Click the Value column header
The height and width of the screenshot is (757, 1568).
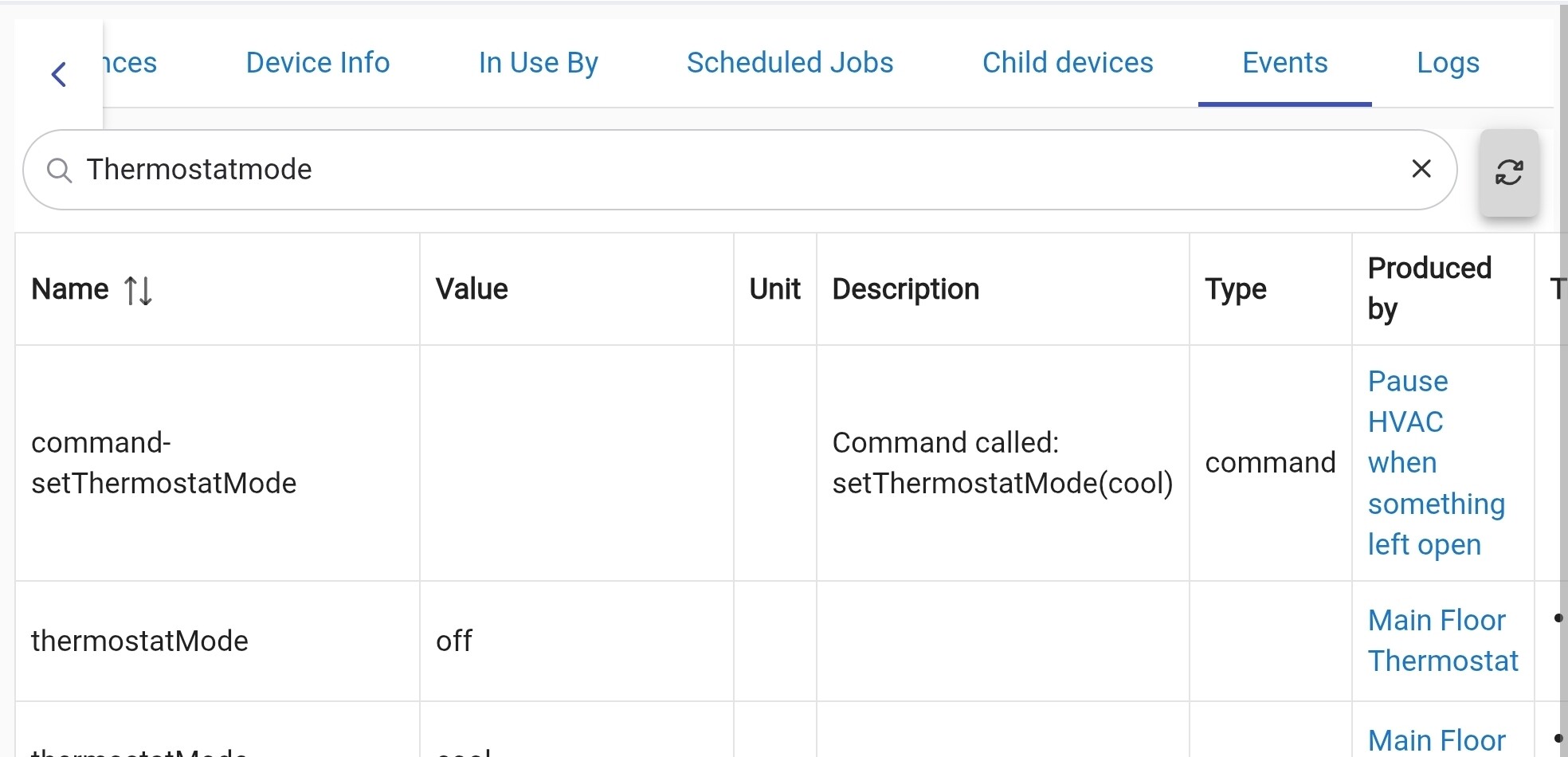[472, 289]
